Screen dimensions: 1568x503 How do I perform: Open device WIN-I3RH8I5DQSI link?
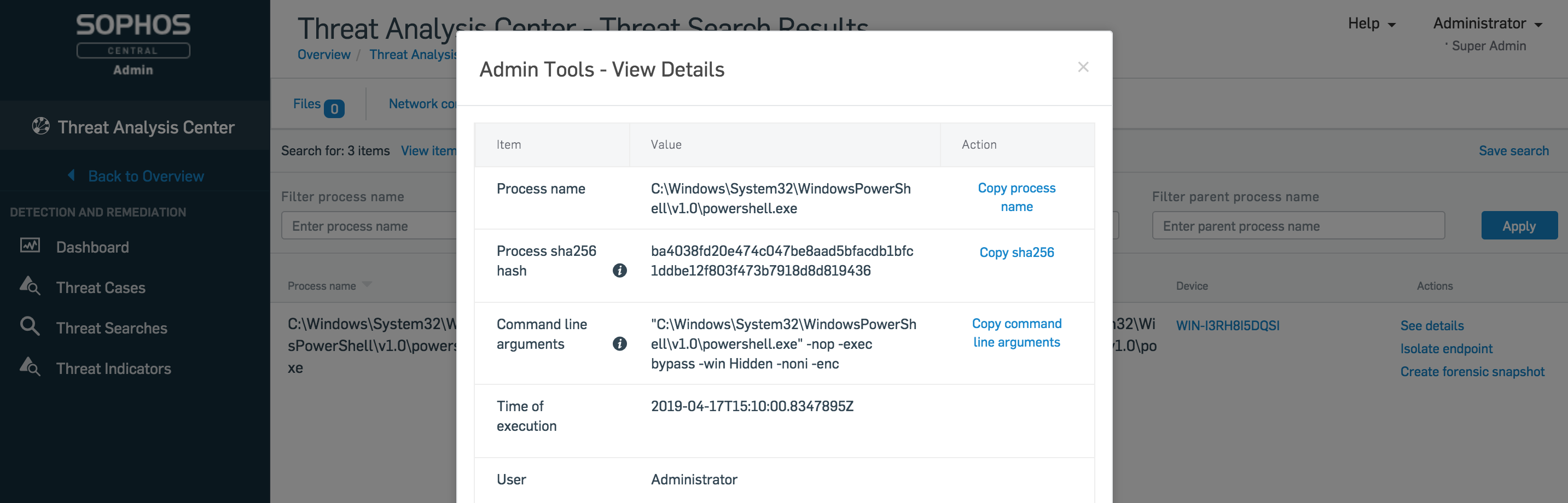[x=1227, y=325]
